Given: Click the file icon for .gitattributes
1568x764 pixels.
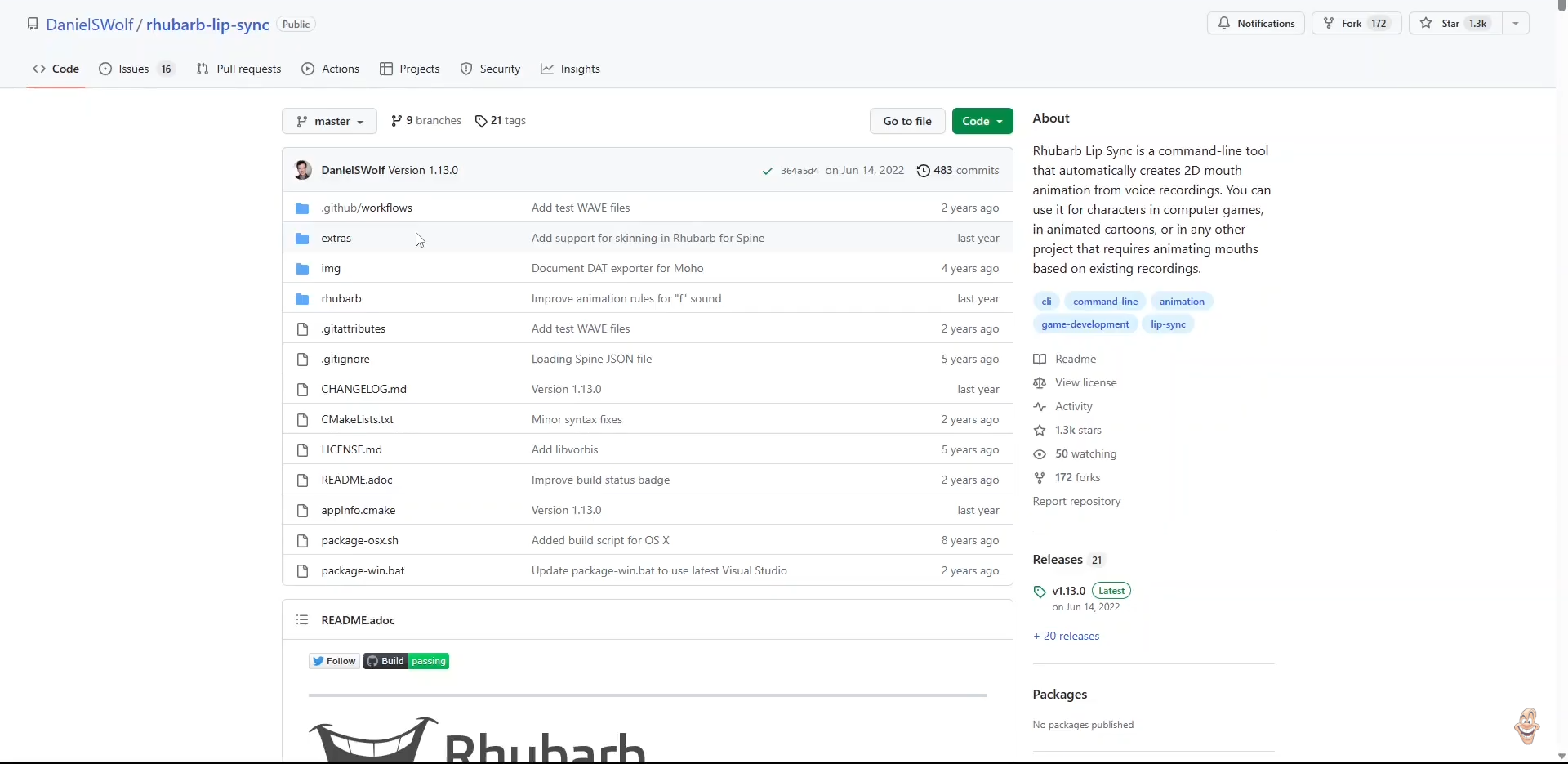Looking at the screenshot, I should 302,329.
